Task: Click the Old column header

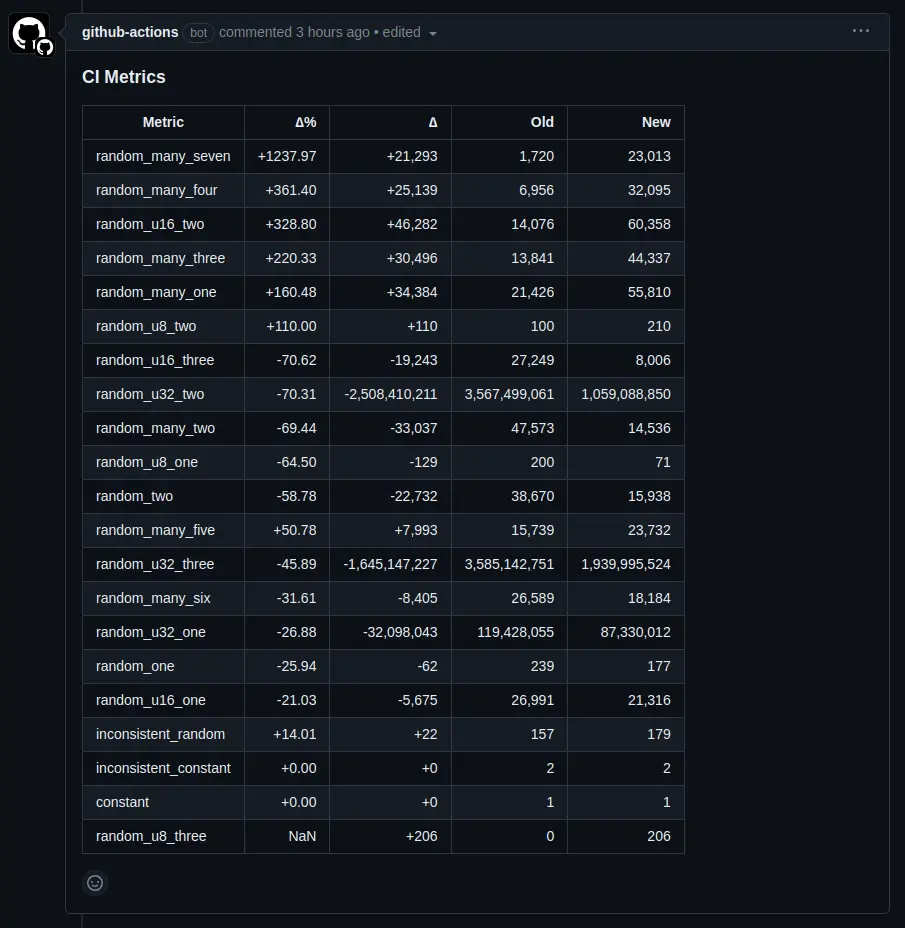Action: tap(510, 122)
